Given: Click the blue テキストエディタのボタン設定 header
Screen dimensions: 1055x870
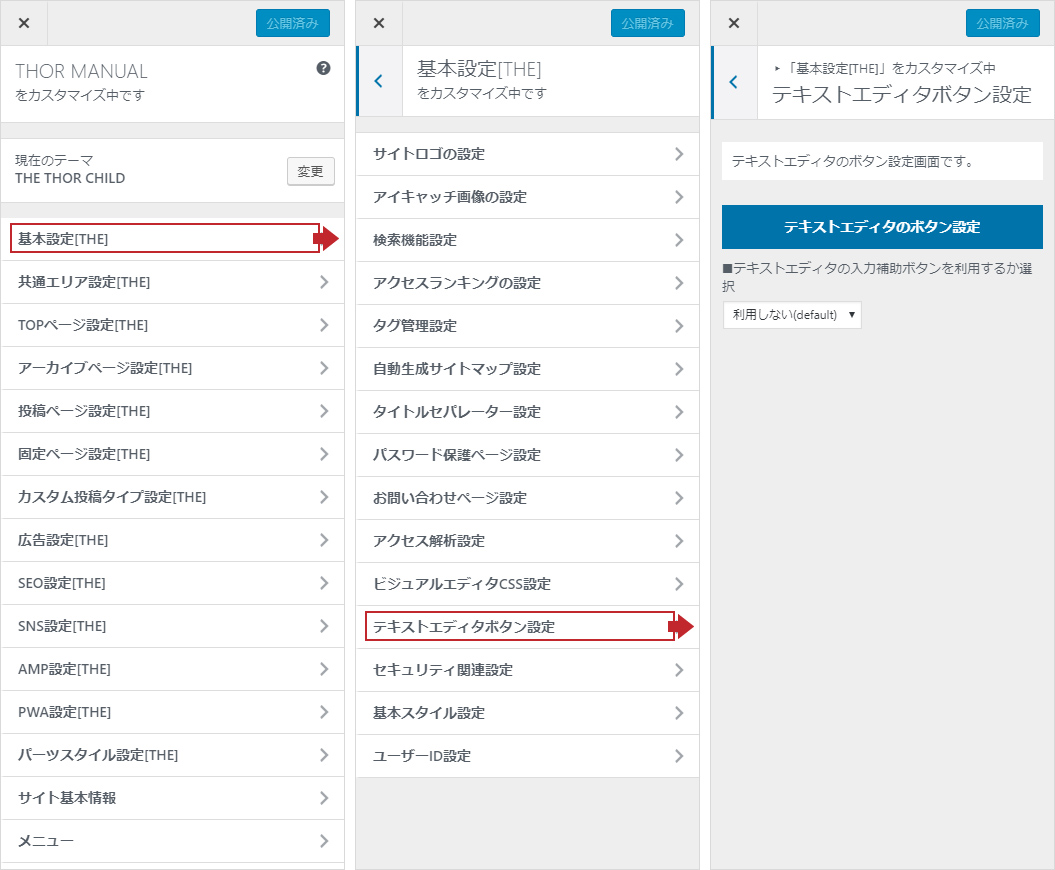Looking at the screenshot, I should (x=881, y=227).
